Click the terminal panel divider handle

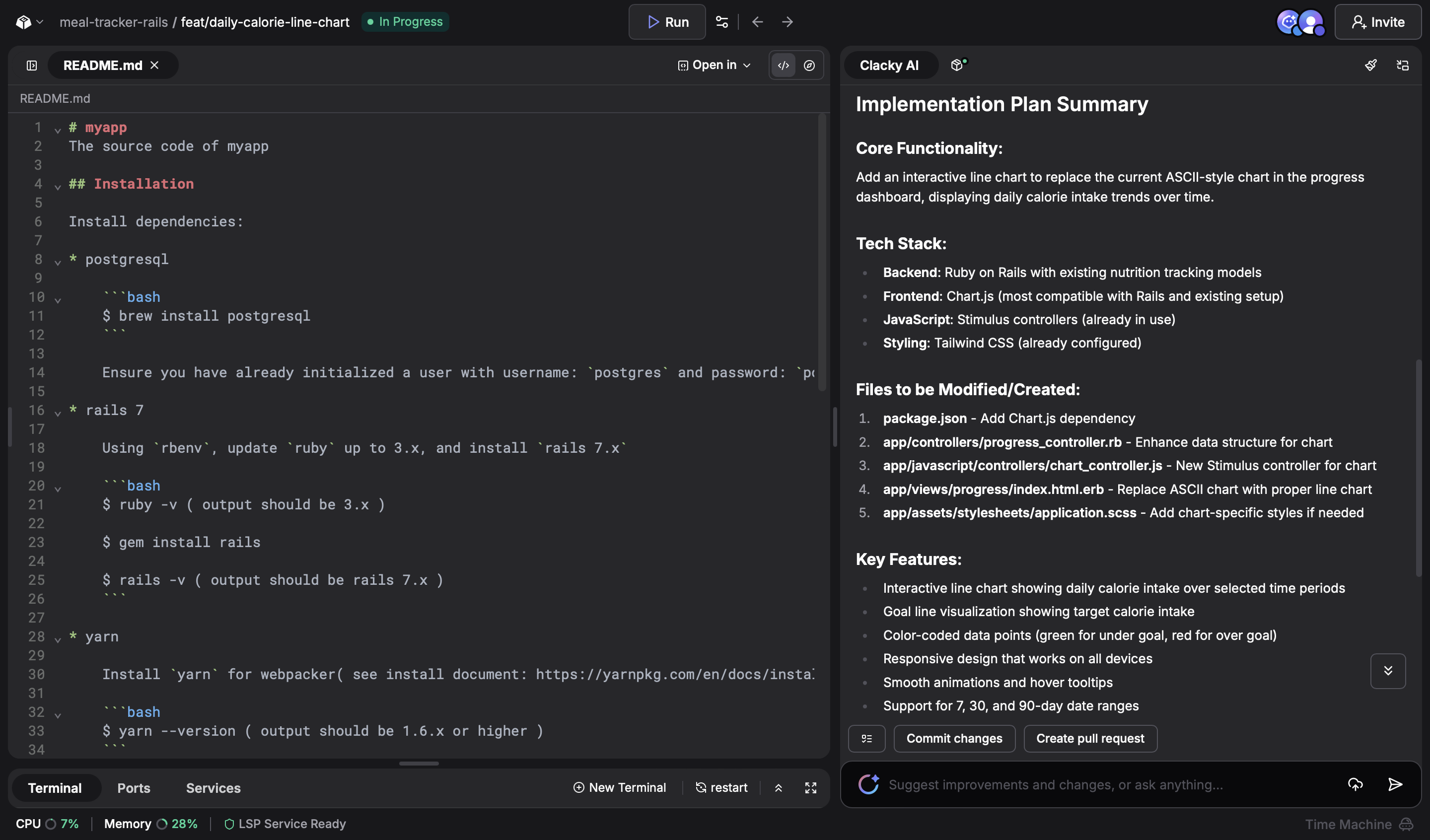point(419,764)
